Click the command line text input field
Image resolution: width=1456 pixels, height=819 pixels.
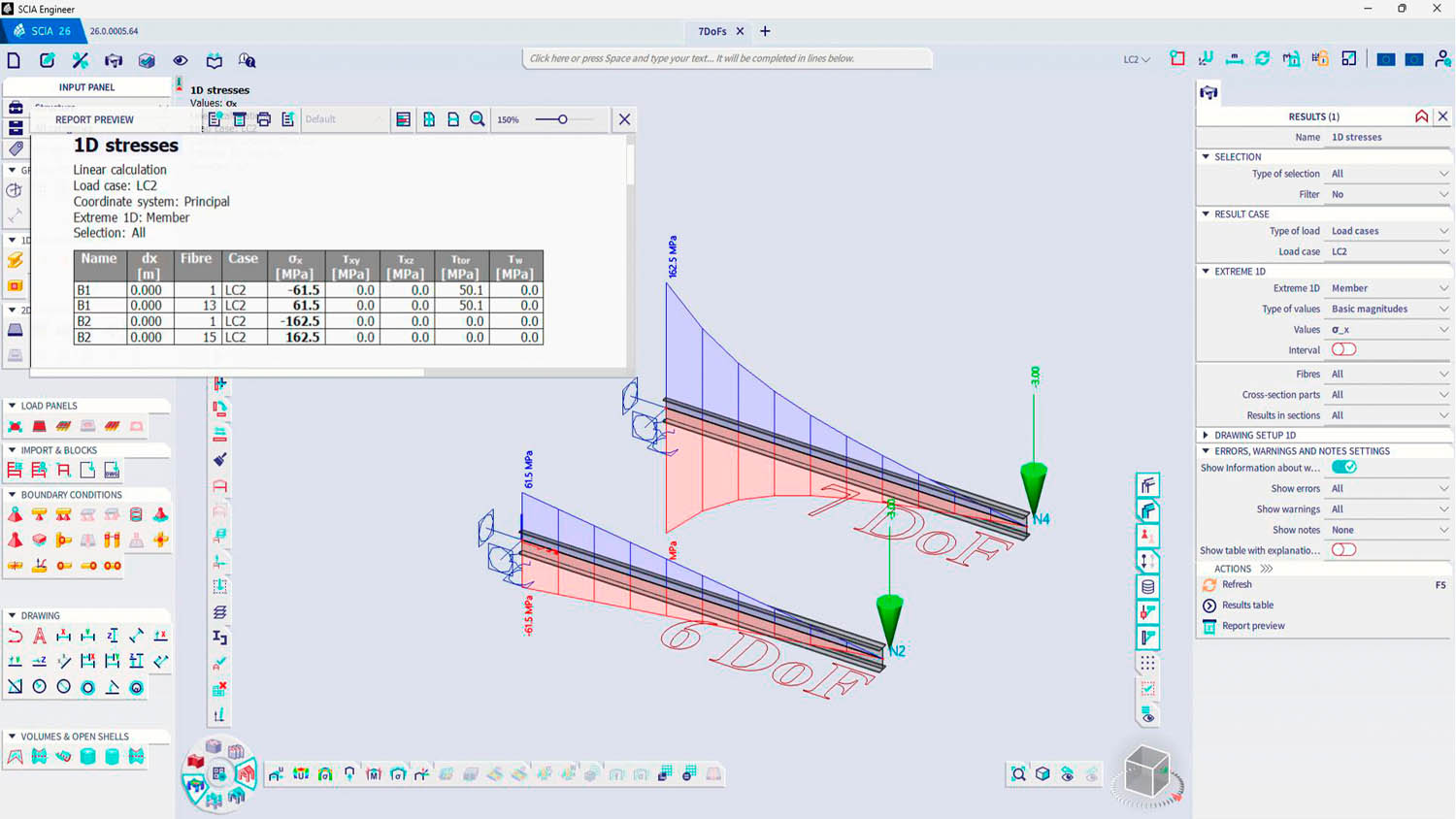726,58
